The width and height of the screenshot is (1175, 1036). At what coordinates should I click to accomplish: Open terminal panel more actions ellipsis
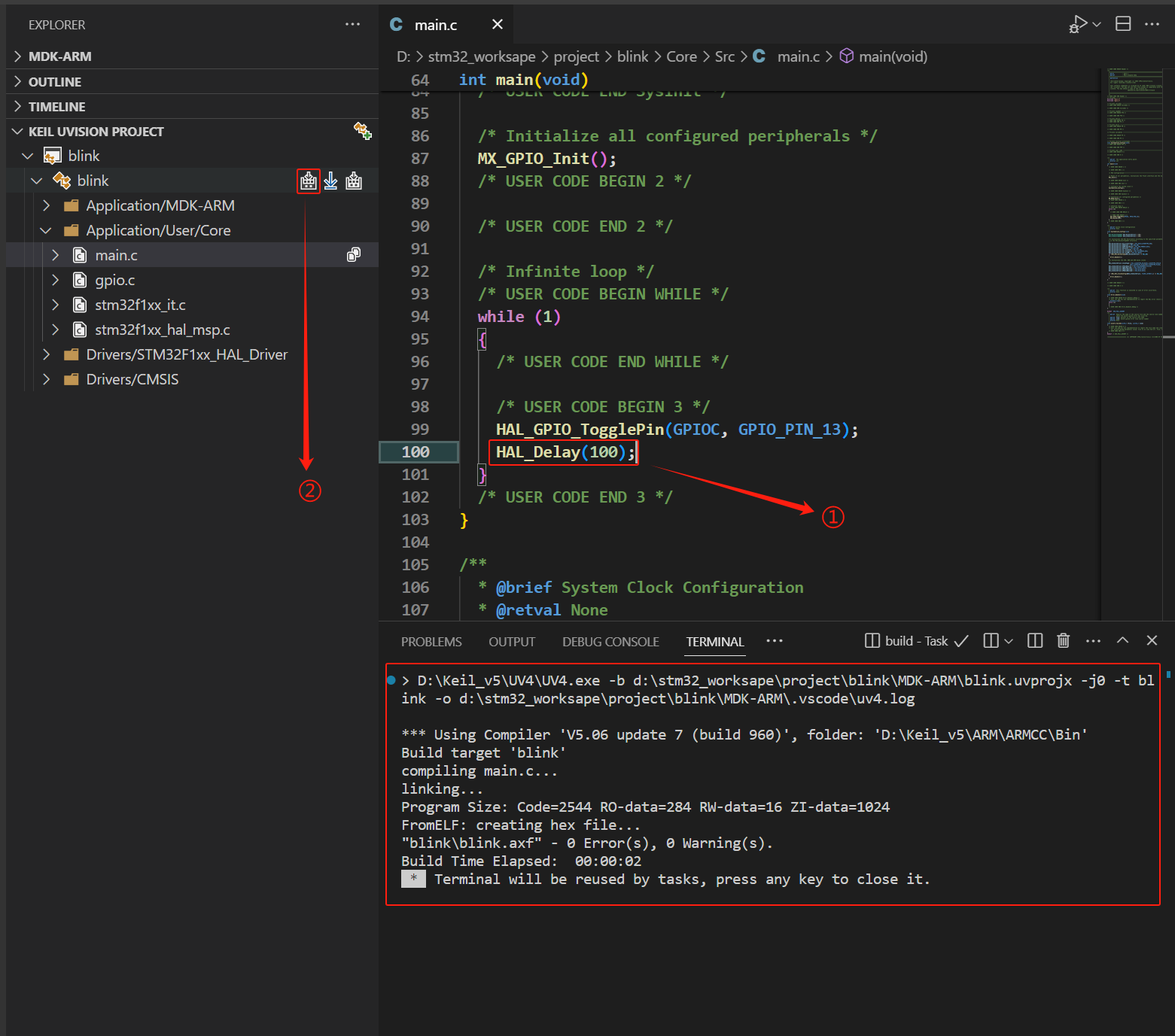1093,641
